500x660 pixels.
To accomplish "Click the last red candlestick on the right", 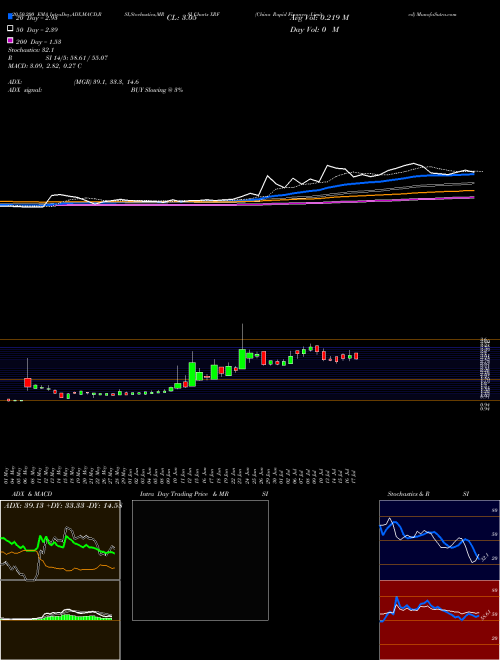I will point(356,356).
